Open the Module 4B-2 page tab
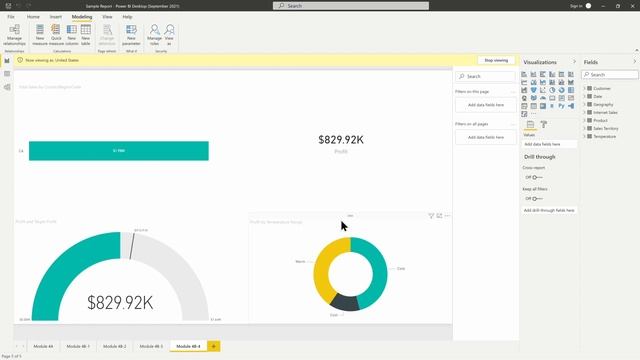The width and height of the screenshot is (640, 360). pyautogui.click(x=115, y=346)
